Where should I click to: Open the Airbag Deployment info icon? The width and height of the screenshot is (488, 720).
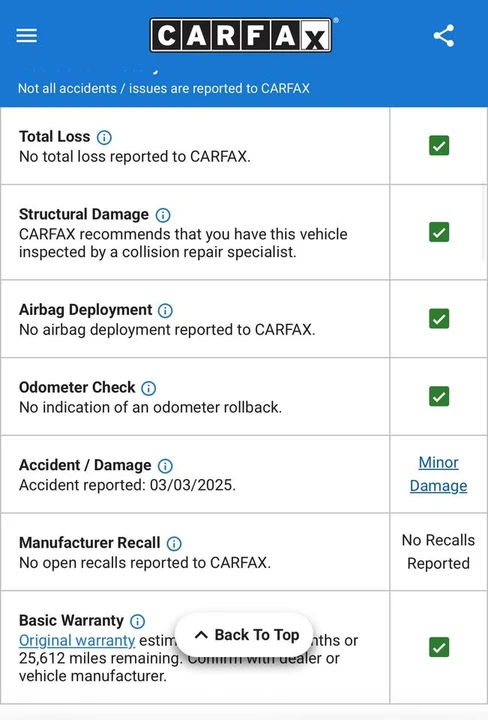tap(165, 310)
